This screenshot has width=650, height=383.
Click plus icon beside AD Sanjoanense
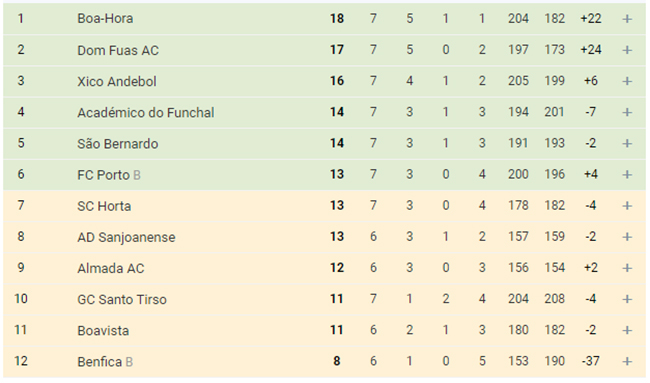(627, 237)
